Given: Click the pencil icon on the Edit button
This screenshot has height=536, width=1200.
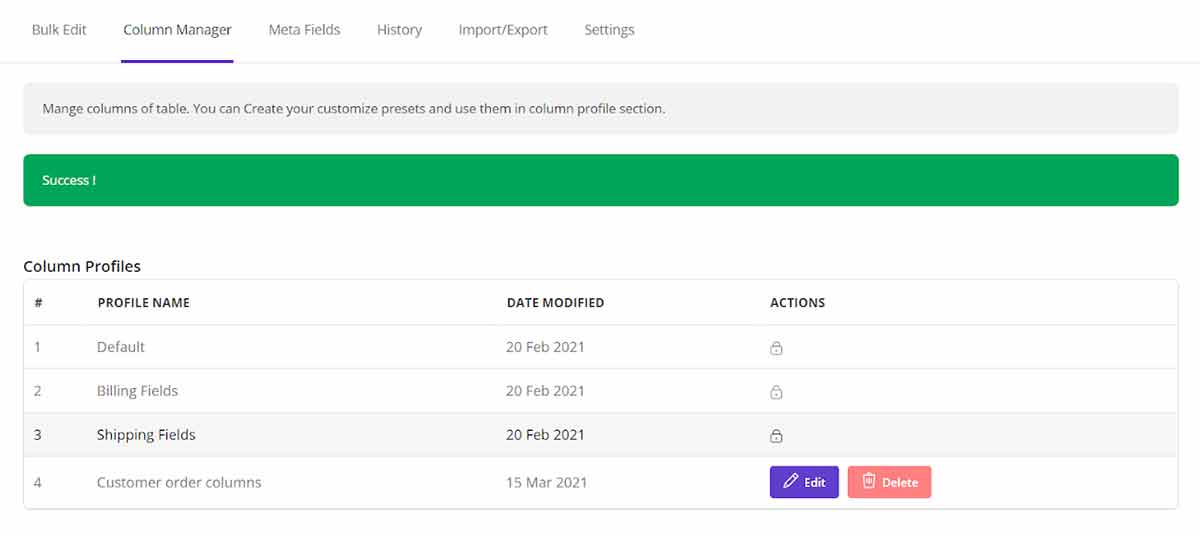Looking at the screenshot, I should 791,482.
